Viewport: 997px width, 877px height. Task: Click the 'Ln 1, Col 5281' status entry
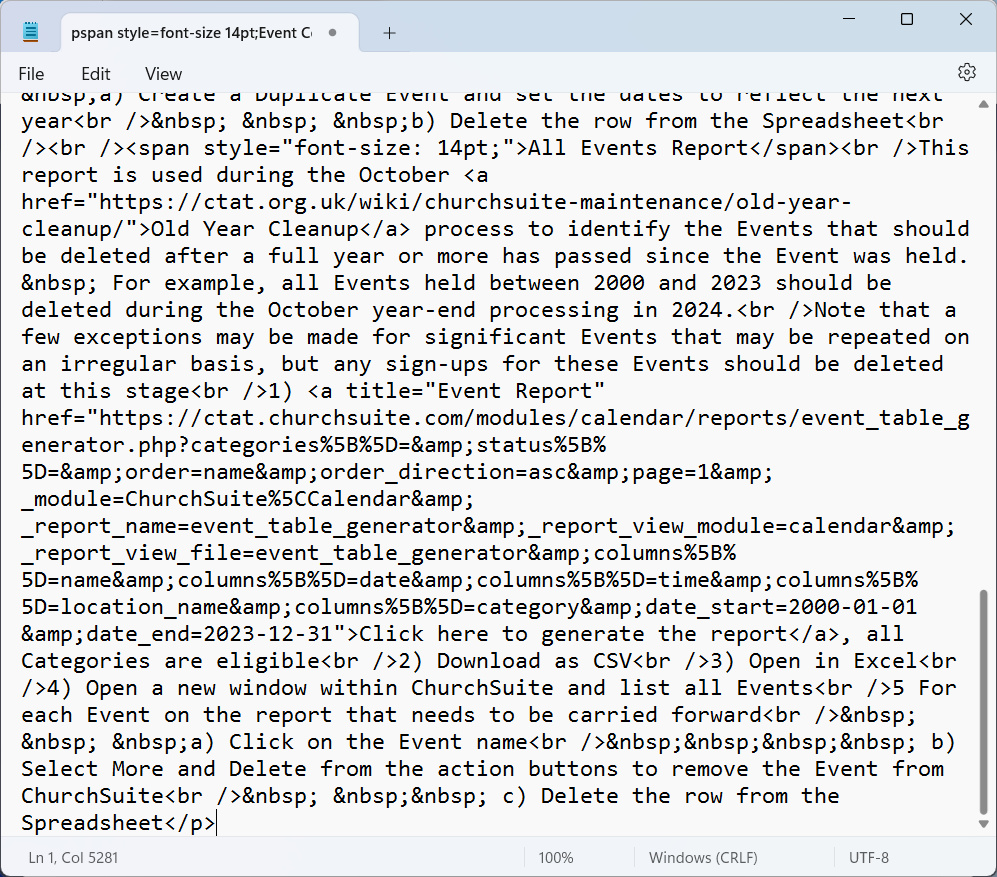click(73, 857)
